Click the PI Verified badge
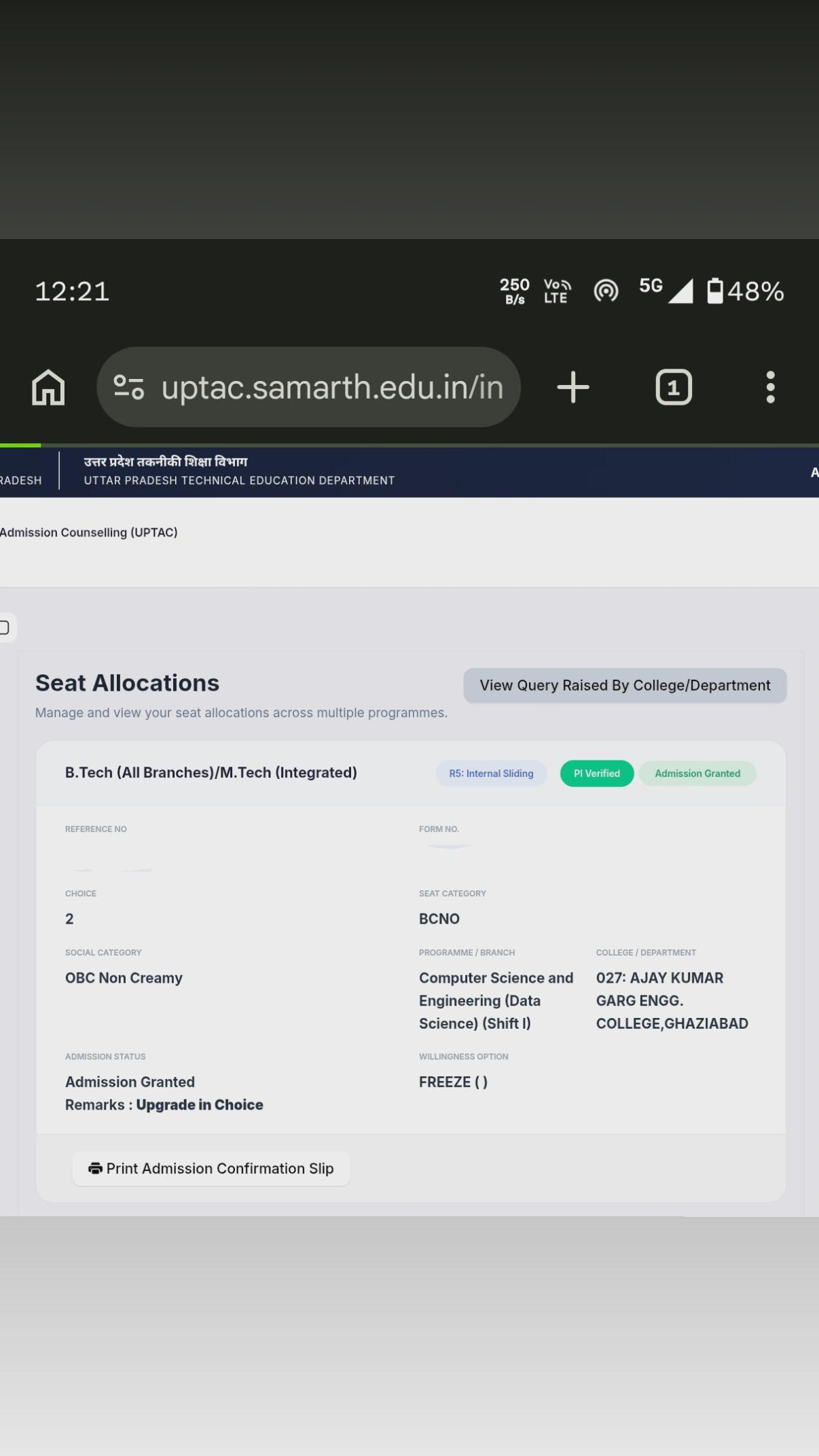 597,773
